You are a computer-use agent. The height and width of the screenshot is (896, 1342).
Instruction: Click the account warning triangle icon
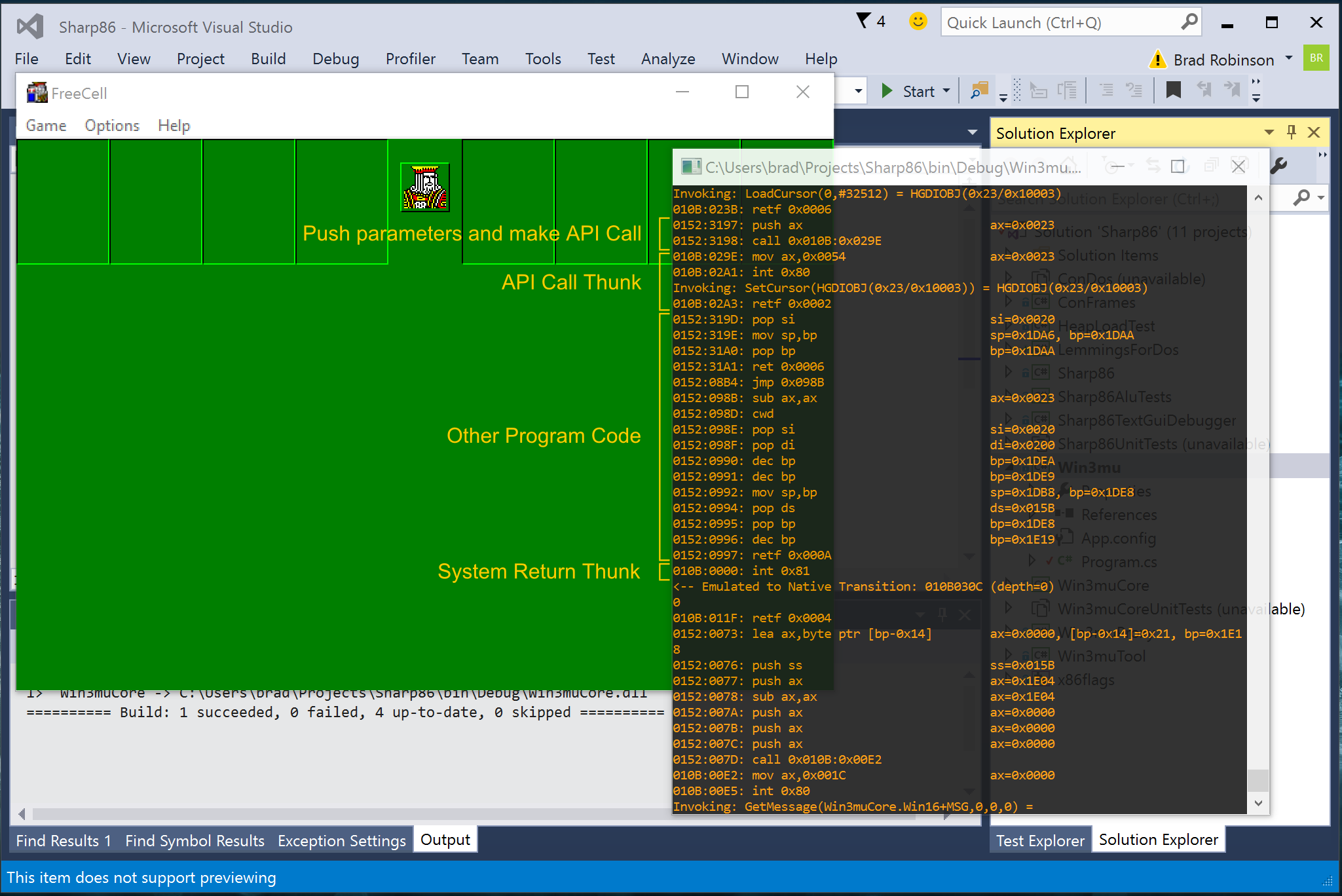point(1158,60)
